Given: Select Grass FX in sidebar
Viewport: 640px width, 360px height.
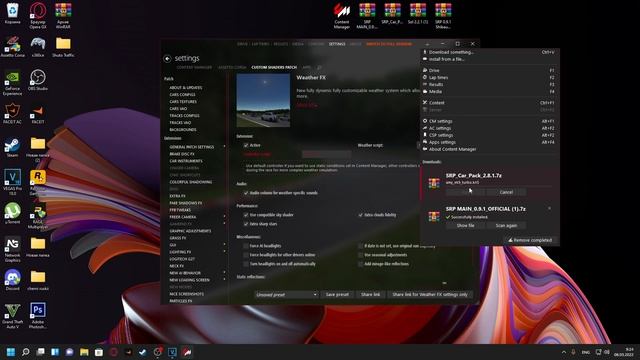Looking at the screenshot, I should tap(178, 238).
